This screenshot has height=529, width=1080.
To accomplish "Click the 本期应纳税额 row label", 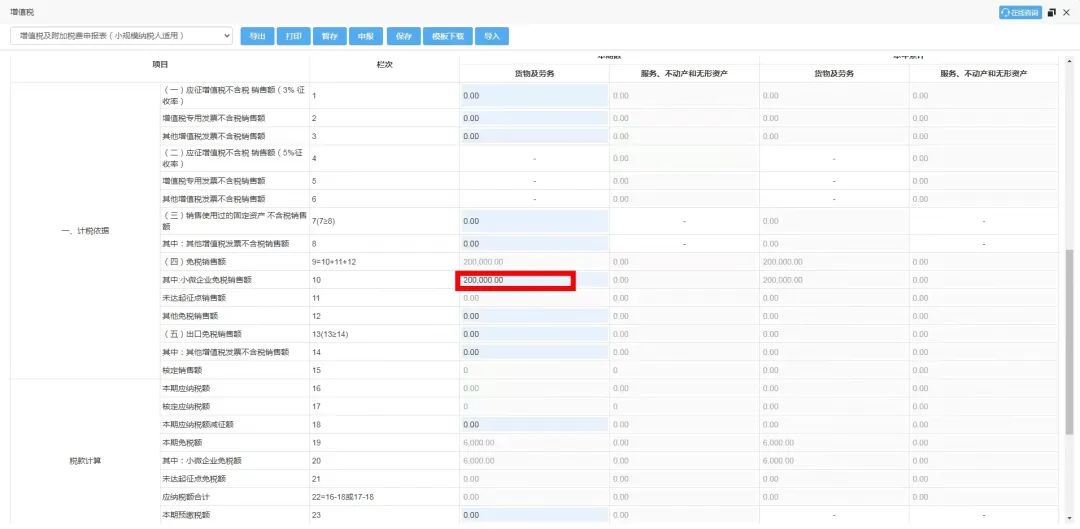I will click(186, 388).
